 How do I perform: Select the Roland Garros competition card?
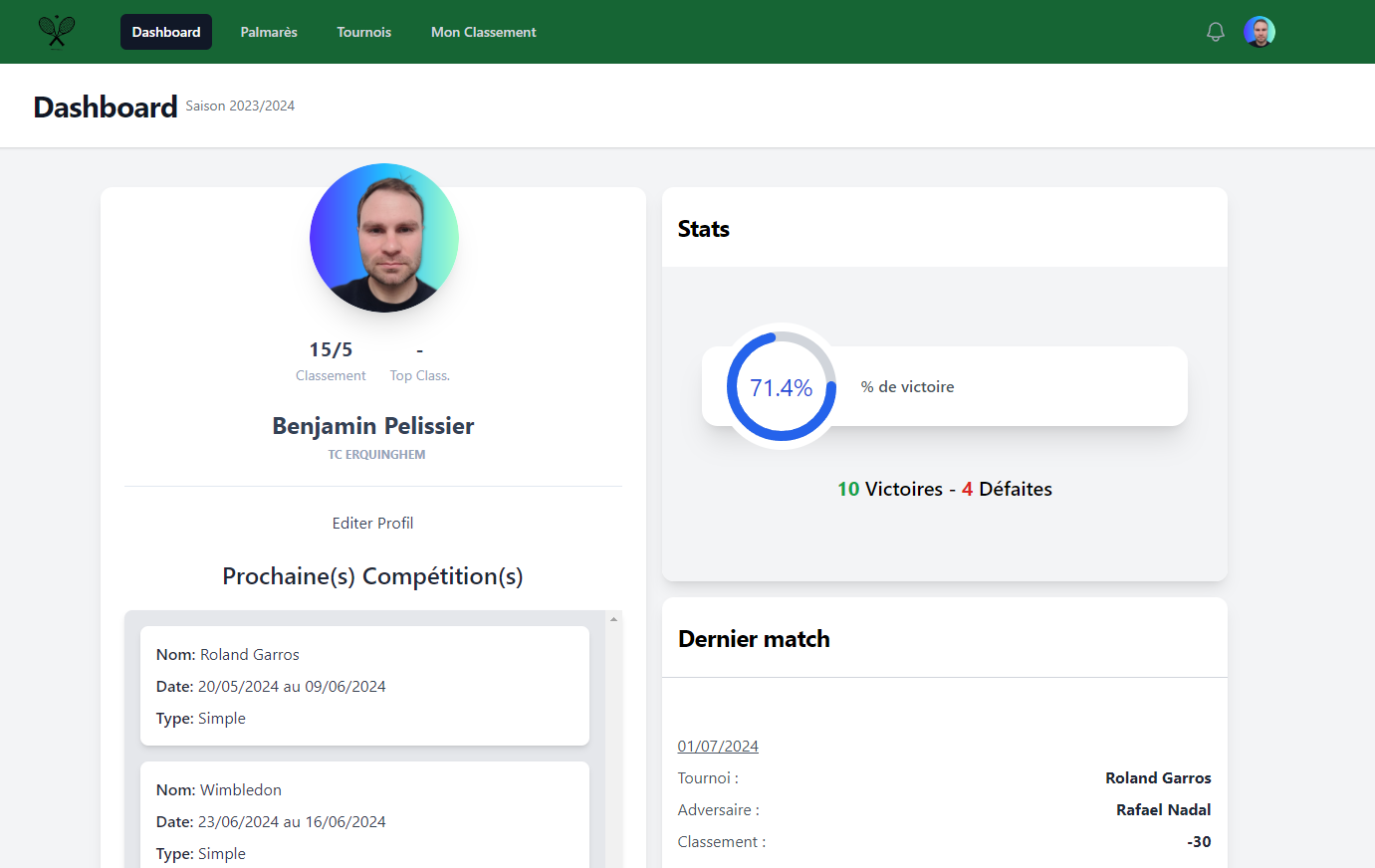coord(364,686)
